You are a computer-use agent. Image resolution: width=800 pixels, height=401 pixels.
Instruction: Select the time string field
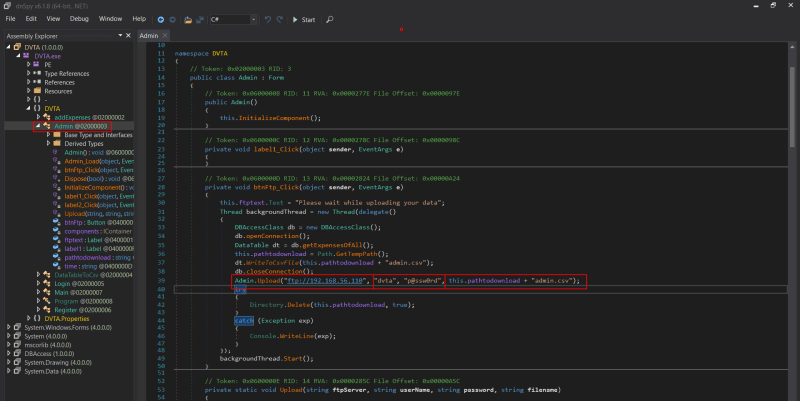(98, 266)
